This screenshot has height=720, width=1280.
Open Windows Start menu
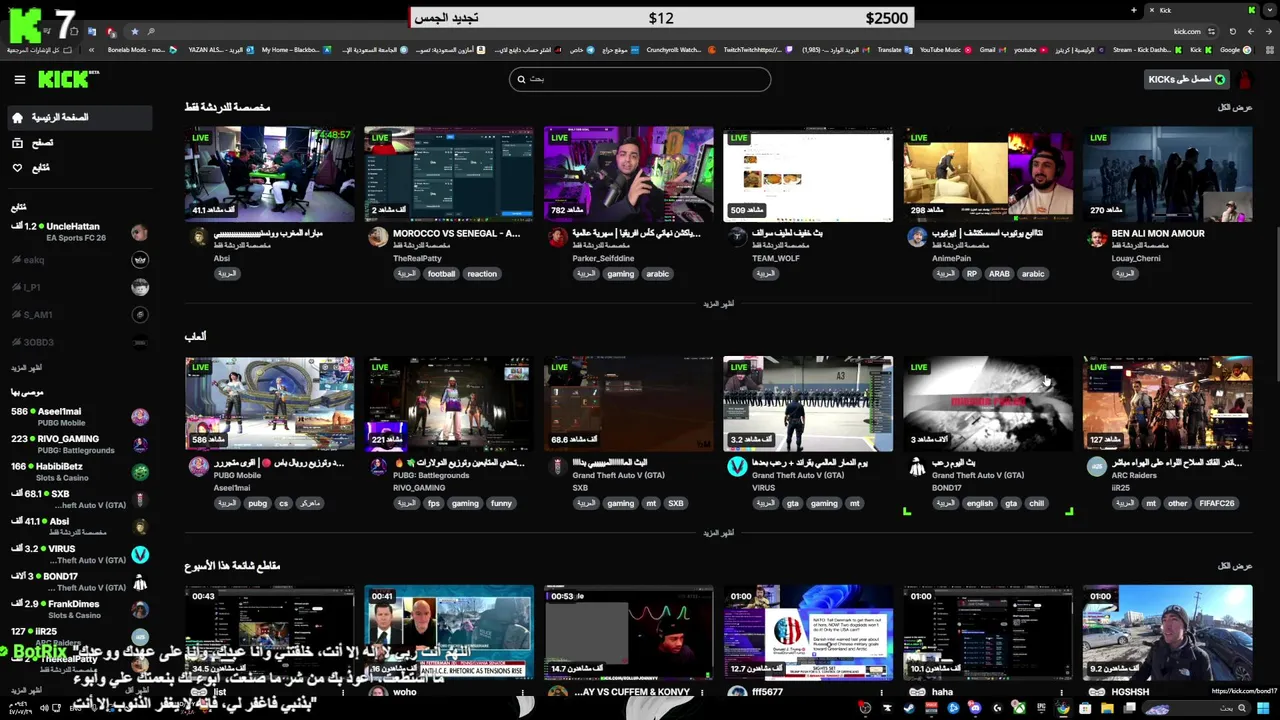pos(1263,708)
